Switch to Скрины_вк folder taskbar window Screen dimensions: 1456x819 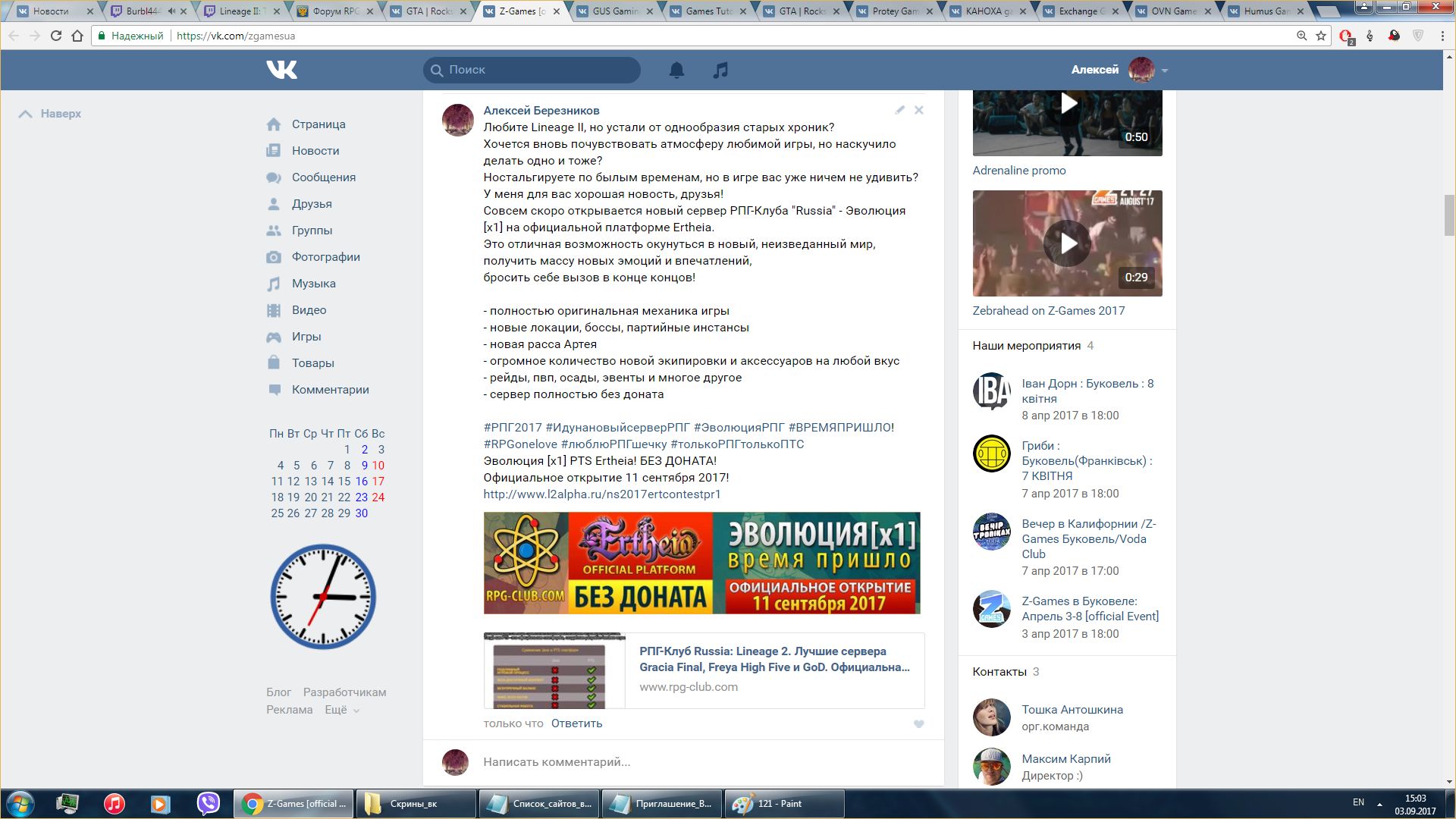point(416,804)
